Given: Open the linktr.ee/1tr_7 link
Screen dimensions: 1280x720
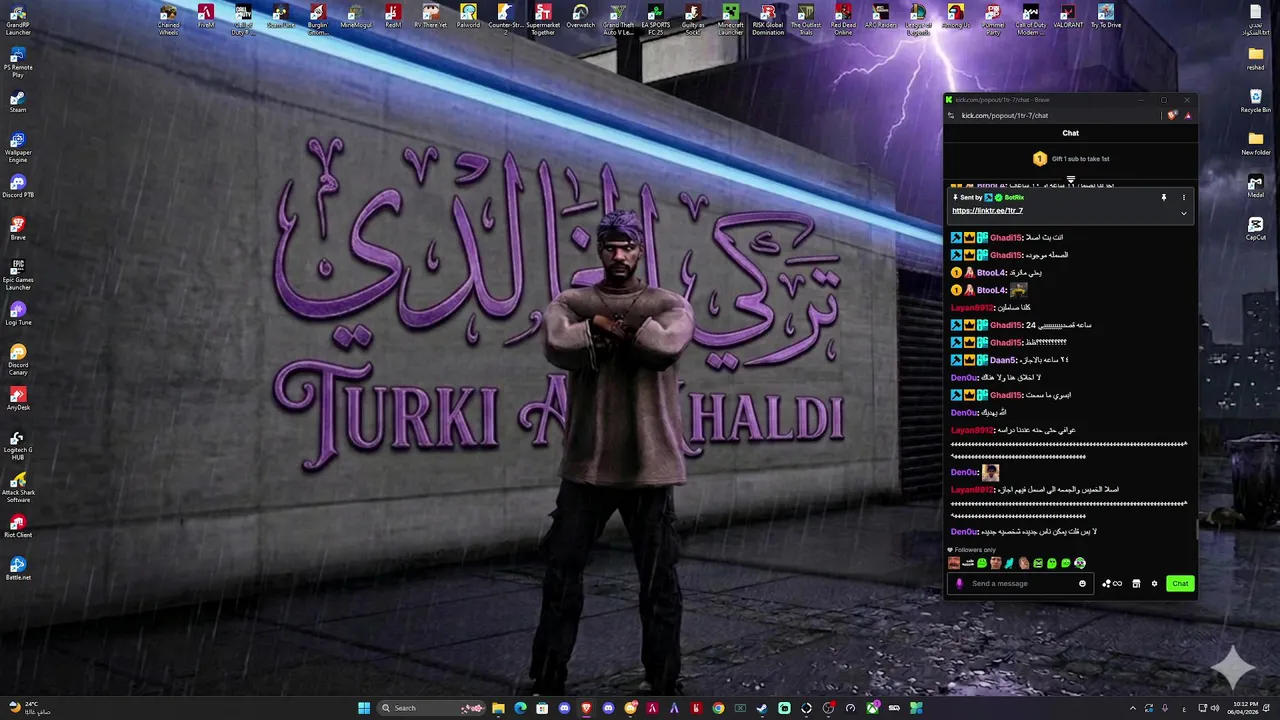Looking at the screenshot, I should tap(987, 211).
